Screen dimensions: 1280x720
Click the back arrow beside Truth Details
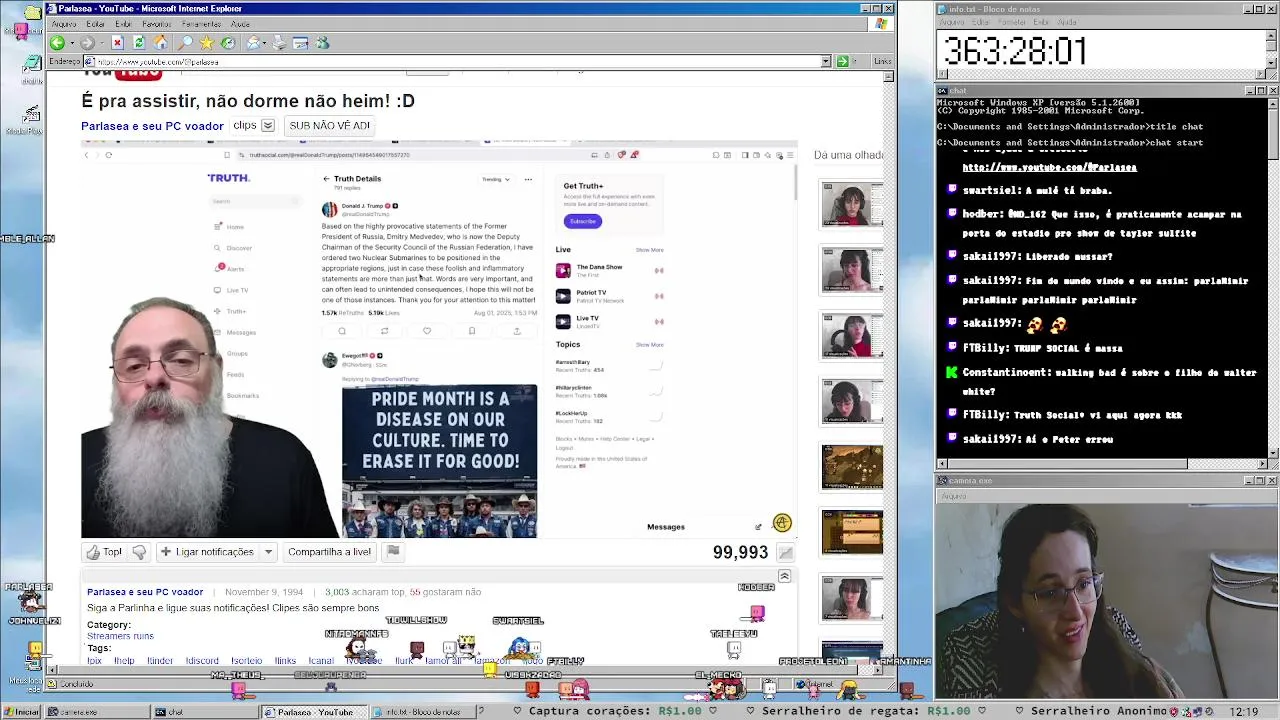pos(326,179)
